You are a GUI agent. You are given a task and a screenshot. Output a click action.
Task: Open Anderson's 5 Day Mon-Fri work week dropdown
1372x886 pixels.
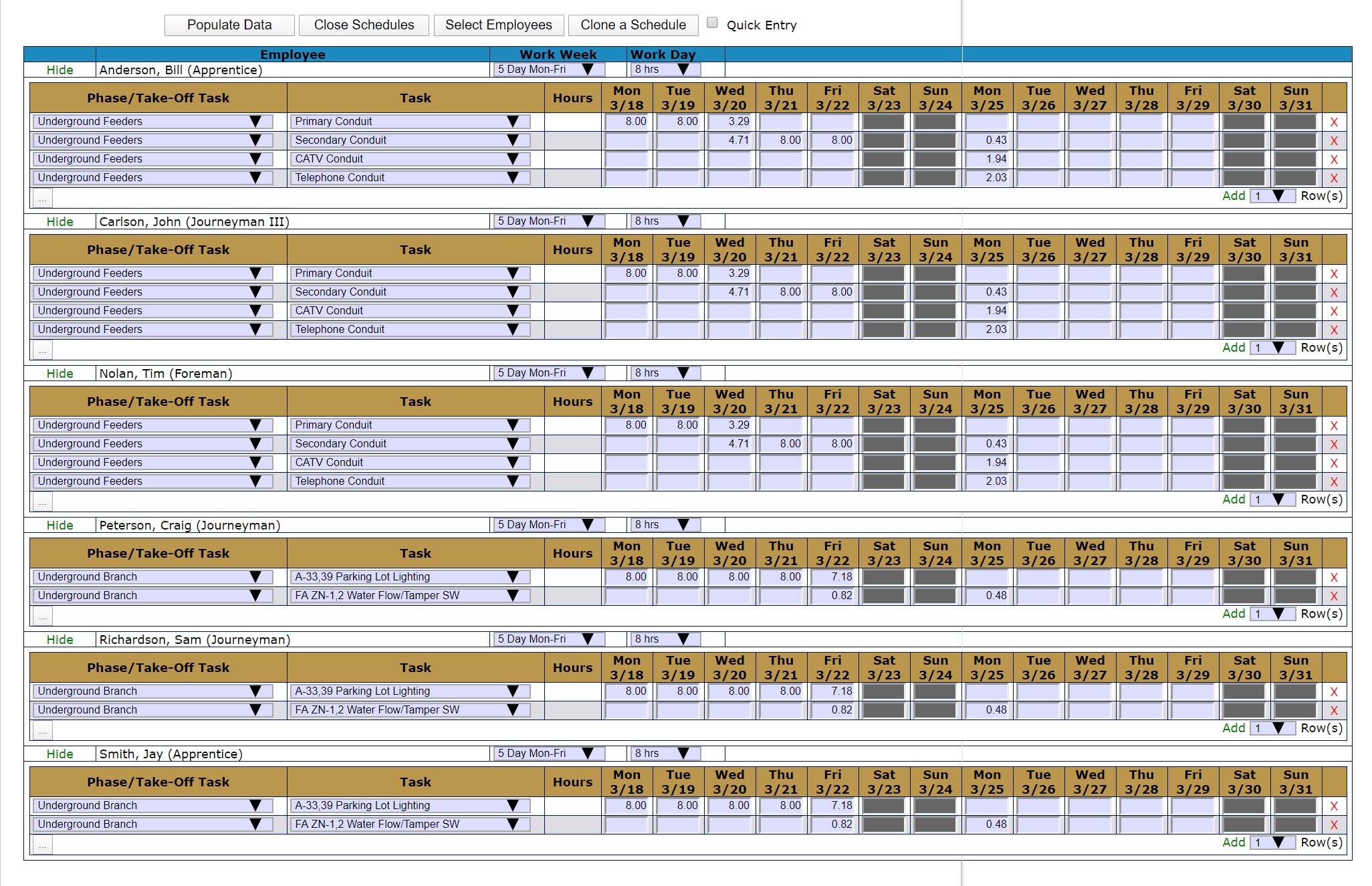550,69
